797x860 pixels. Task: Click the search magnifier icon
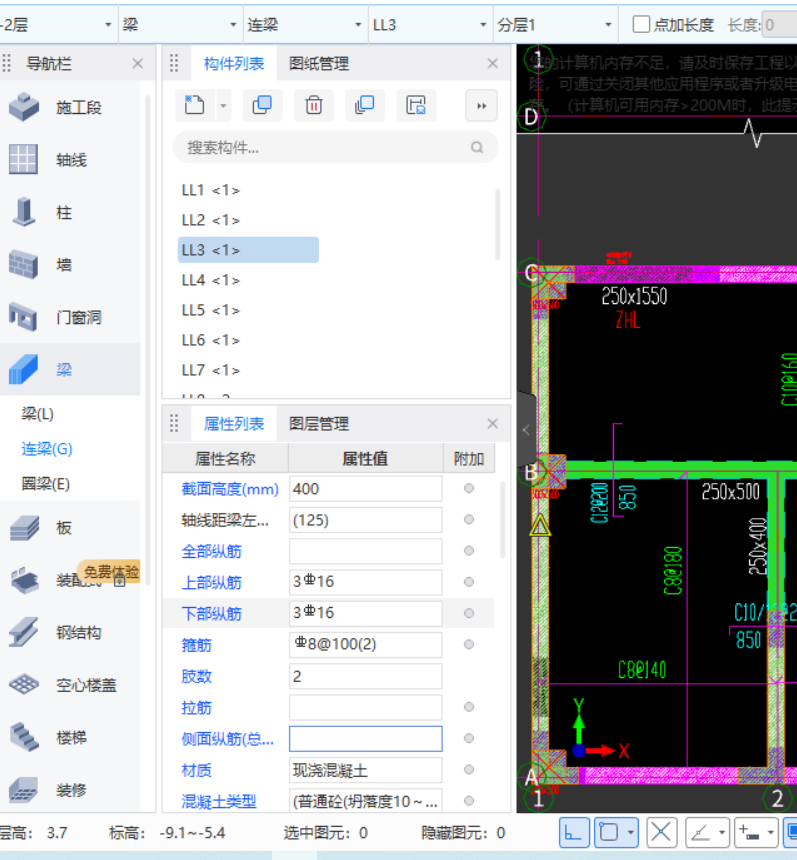(477, 147)
